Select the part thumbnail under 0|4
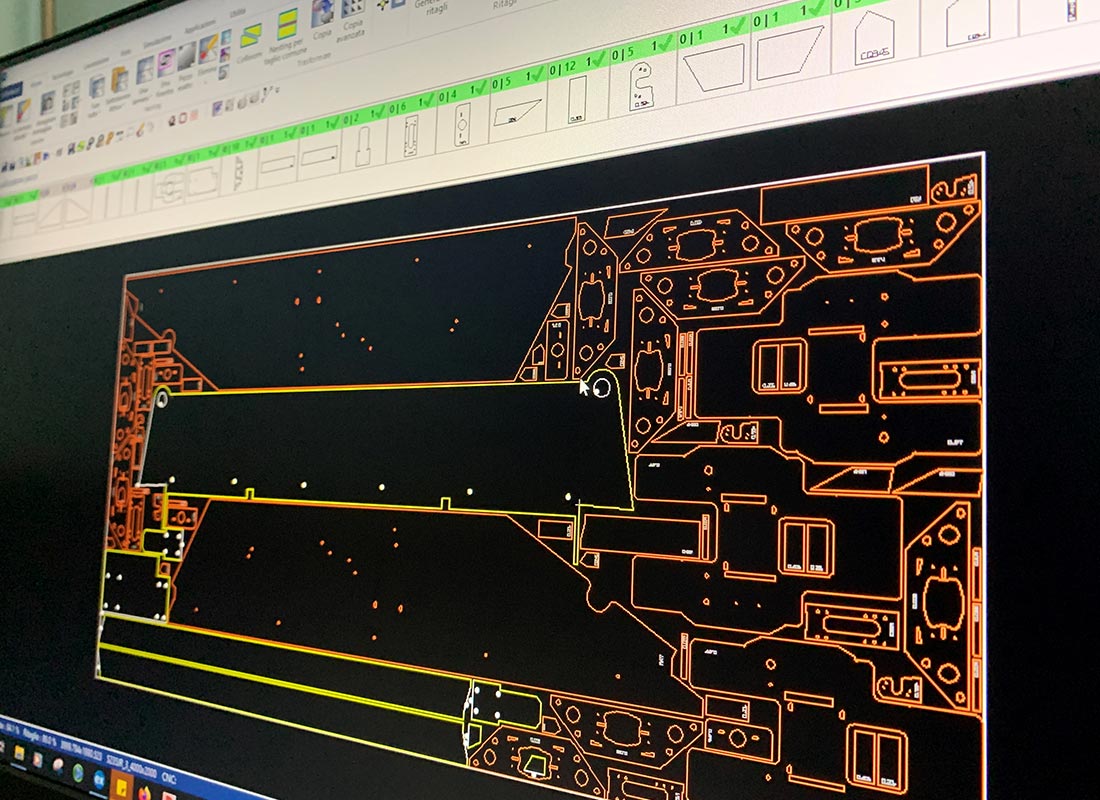The width and height of the screenshot is (1100, 800). coord(462,124)
